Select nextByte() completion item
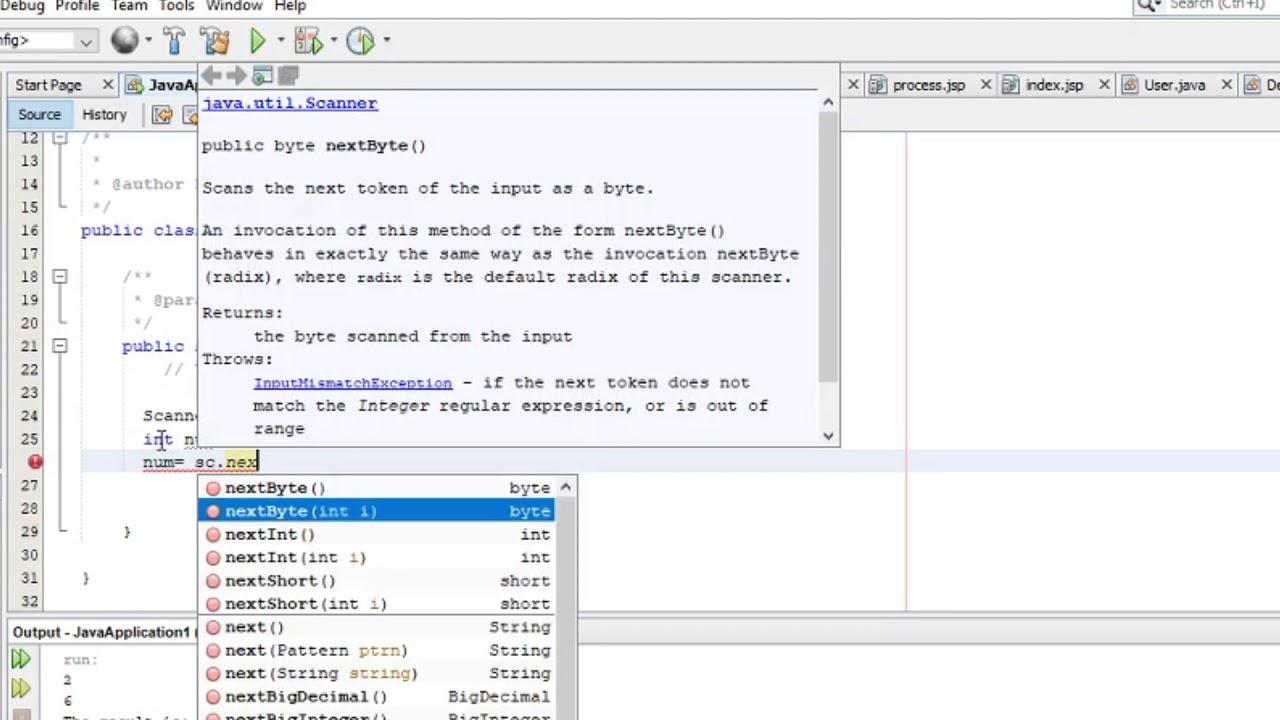1280x720 pixels. (377, 488)
